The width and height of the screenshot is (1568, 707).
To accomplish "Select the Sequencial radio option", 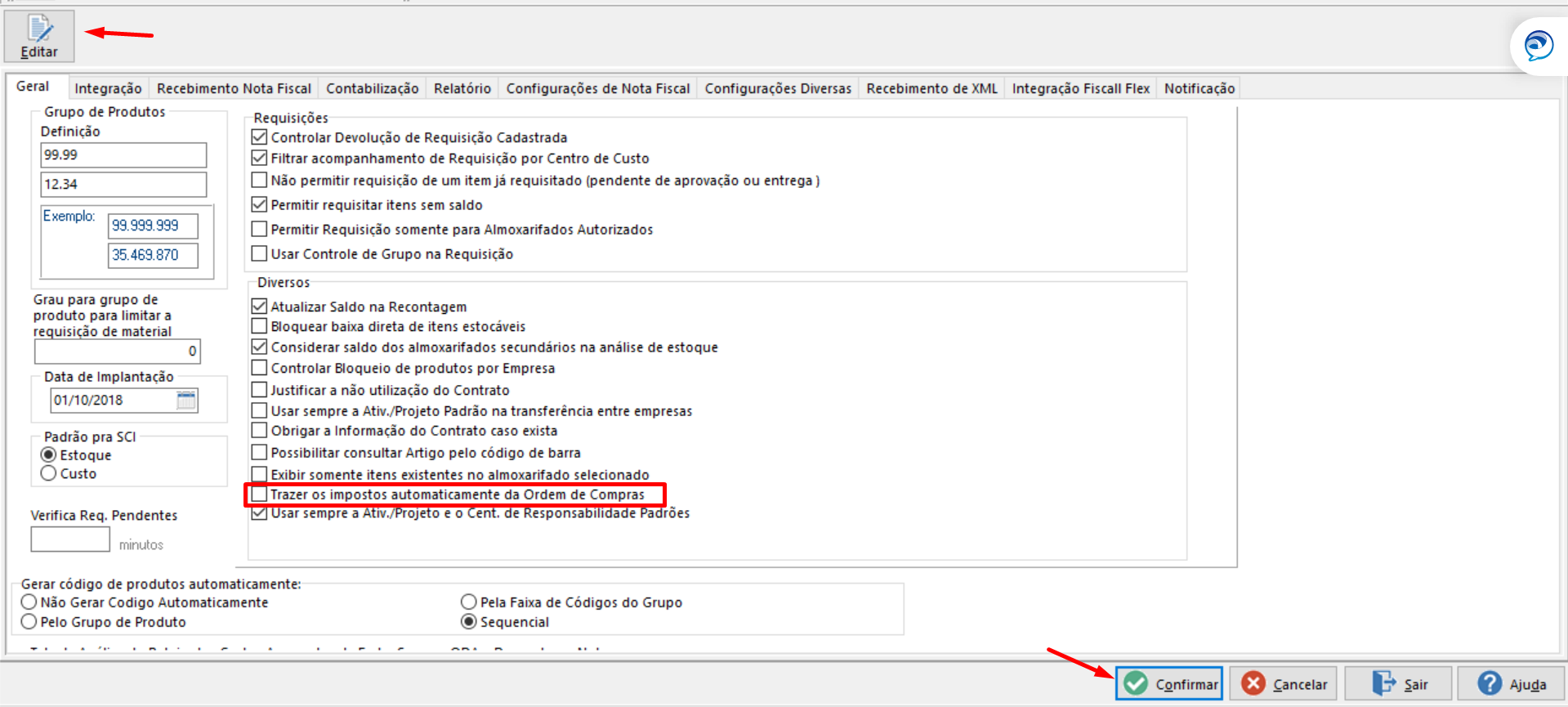I will [x=469, y=621].
